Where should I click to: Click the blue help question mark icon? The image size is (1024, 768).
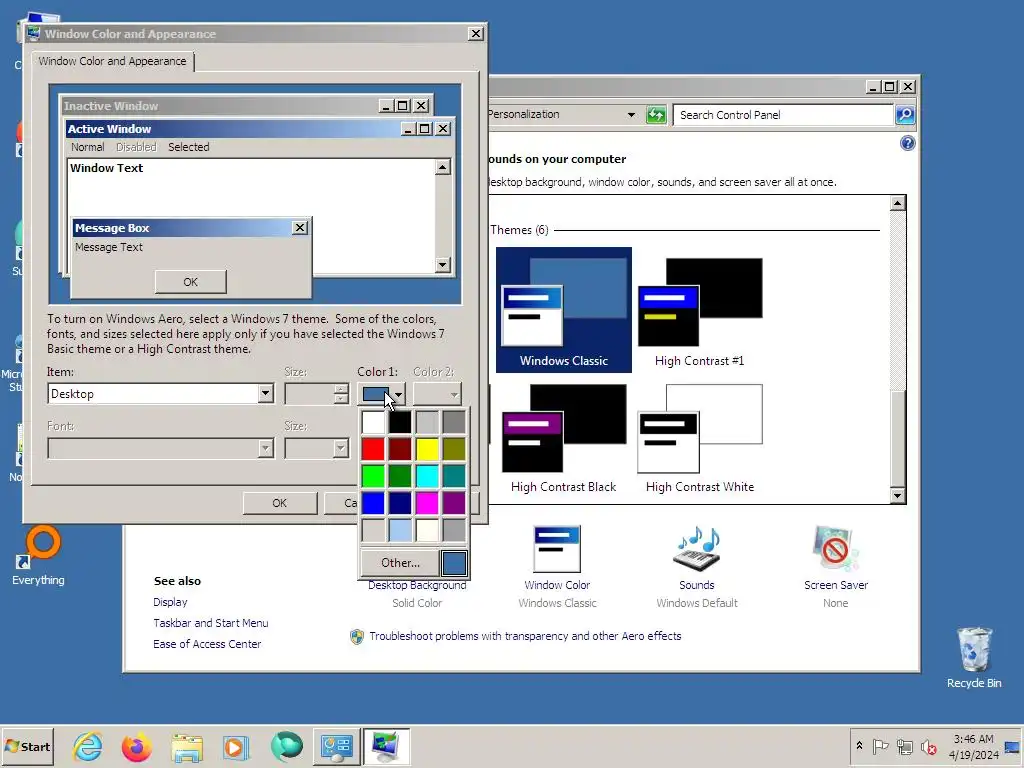coord(907,143)
